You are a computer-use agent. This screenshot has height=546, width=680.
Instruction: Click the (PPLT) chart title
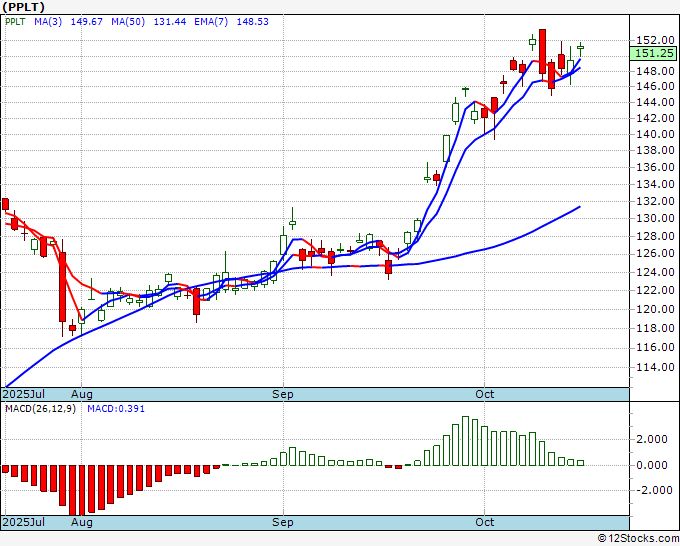coord(23,7)
